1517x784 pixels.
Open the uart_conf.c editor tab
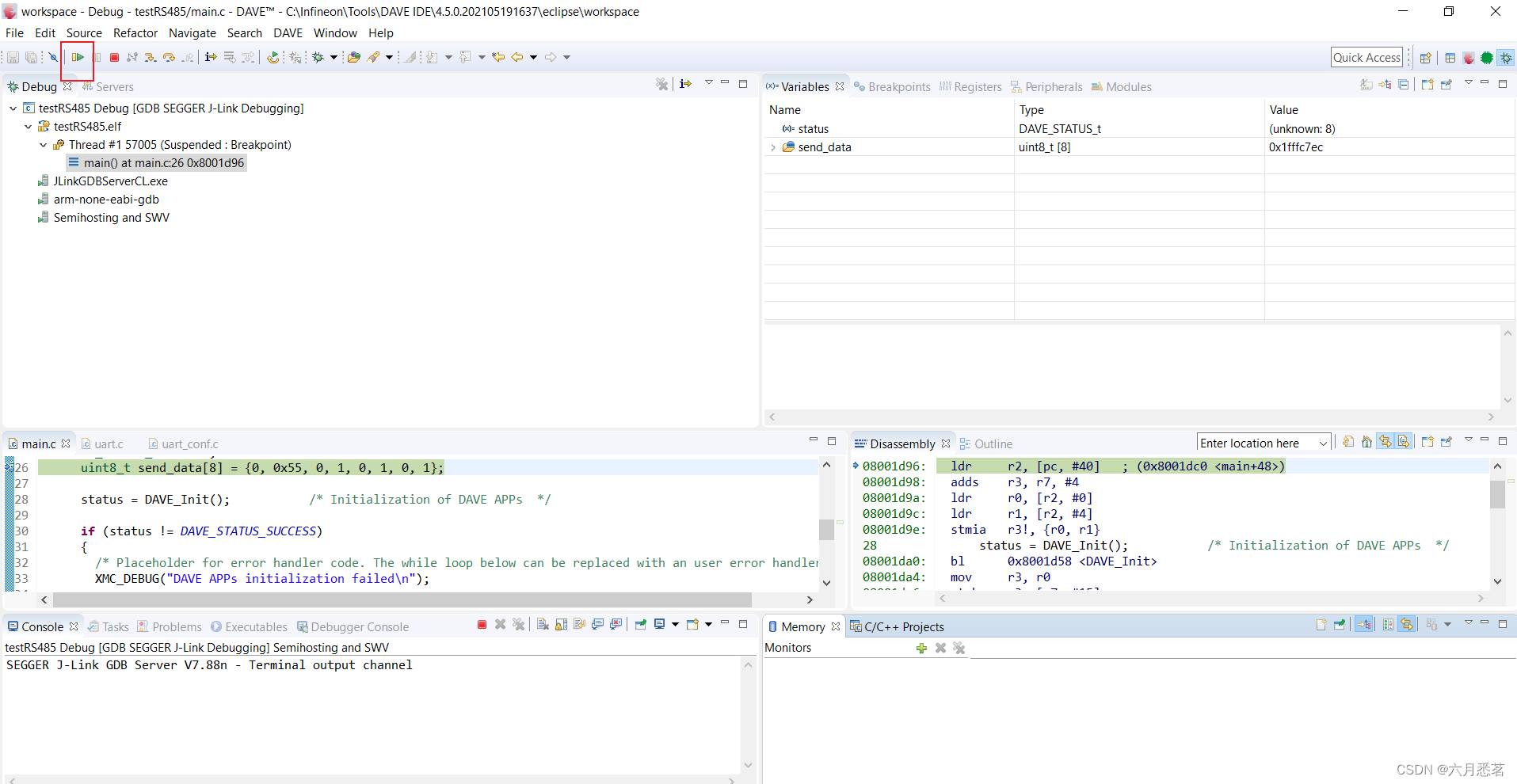click(x=183, y=444)
